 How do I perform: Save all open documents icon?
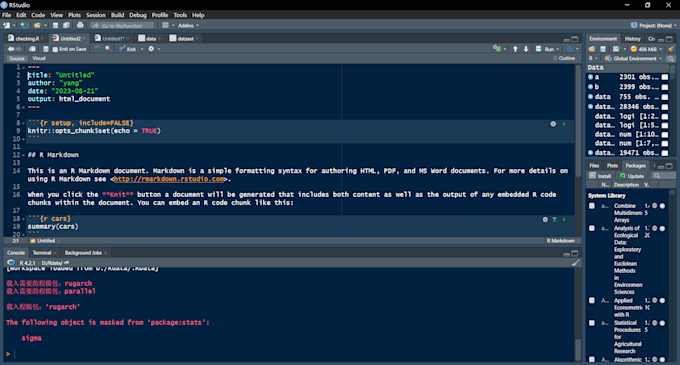point(66,26)
